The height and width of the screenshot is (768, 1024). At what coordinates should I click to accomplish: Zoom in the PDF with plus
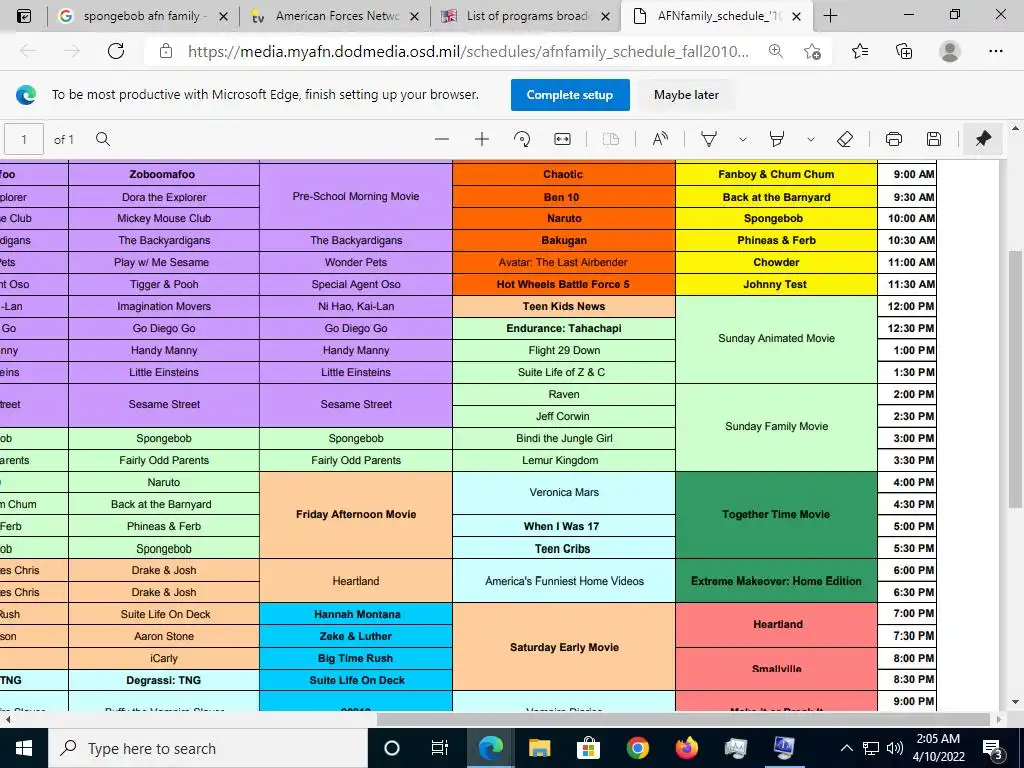[482, 138]
